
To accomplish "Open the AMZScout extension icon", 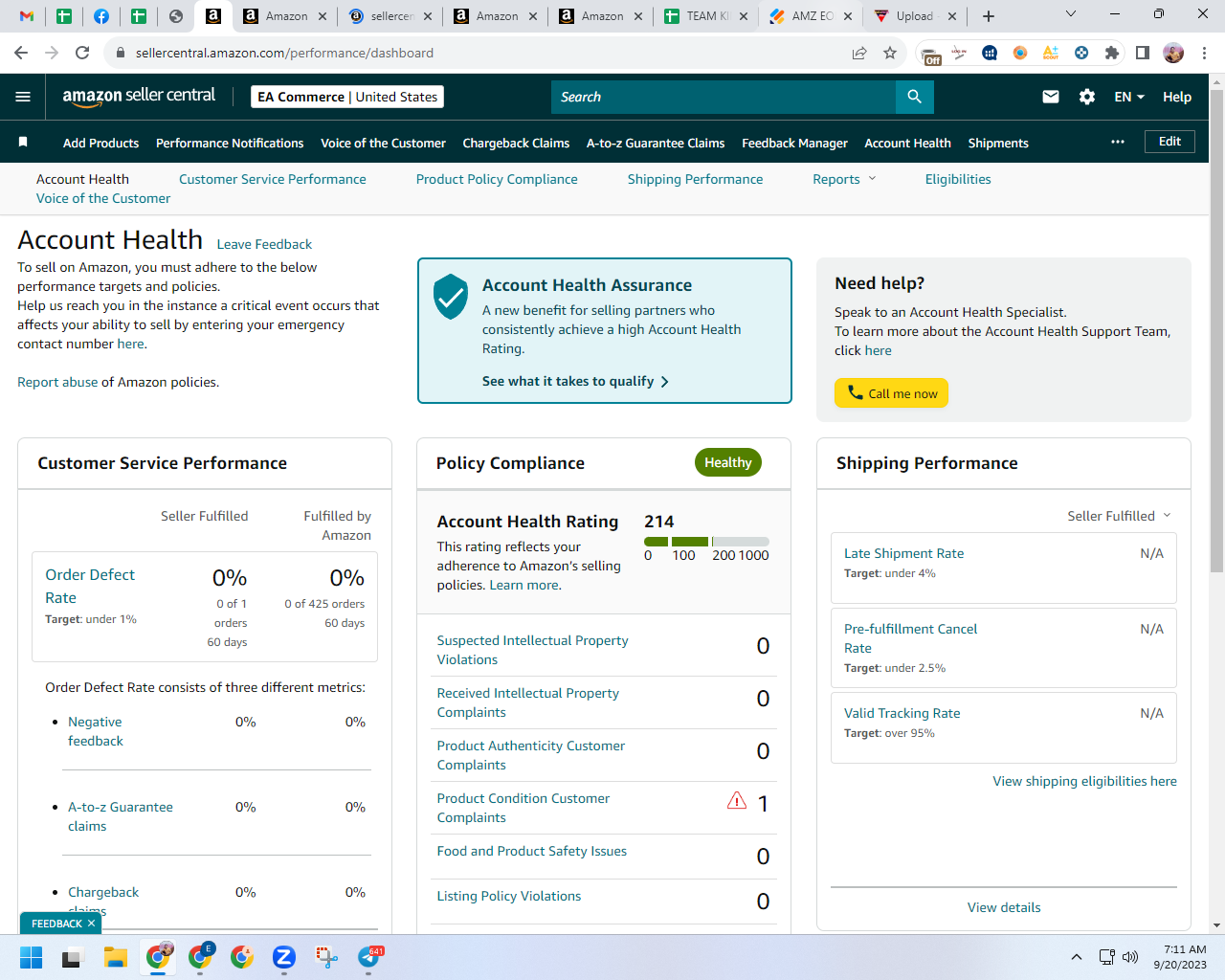I will coord(1051,53).
